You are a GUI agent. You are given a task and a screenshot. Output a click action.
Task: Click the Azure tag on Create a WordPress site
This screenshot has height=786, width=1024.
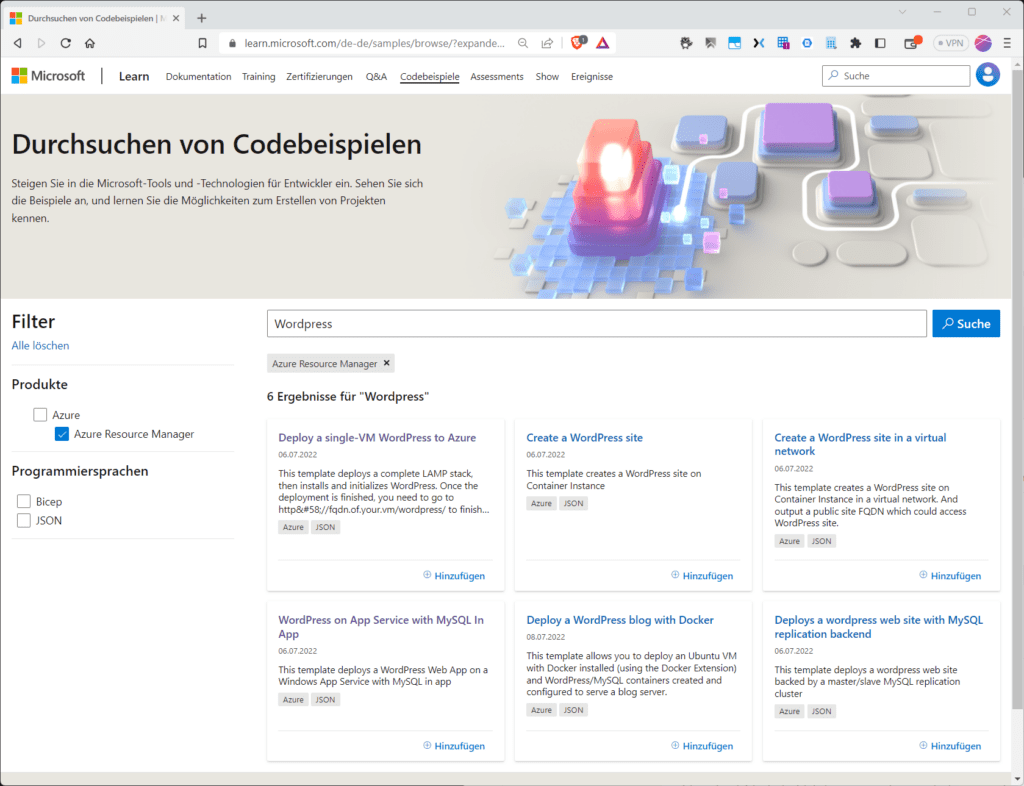pos(541,503)
